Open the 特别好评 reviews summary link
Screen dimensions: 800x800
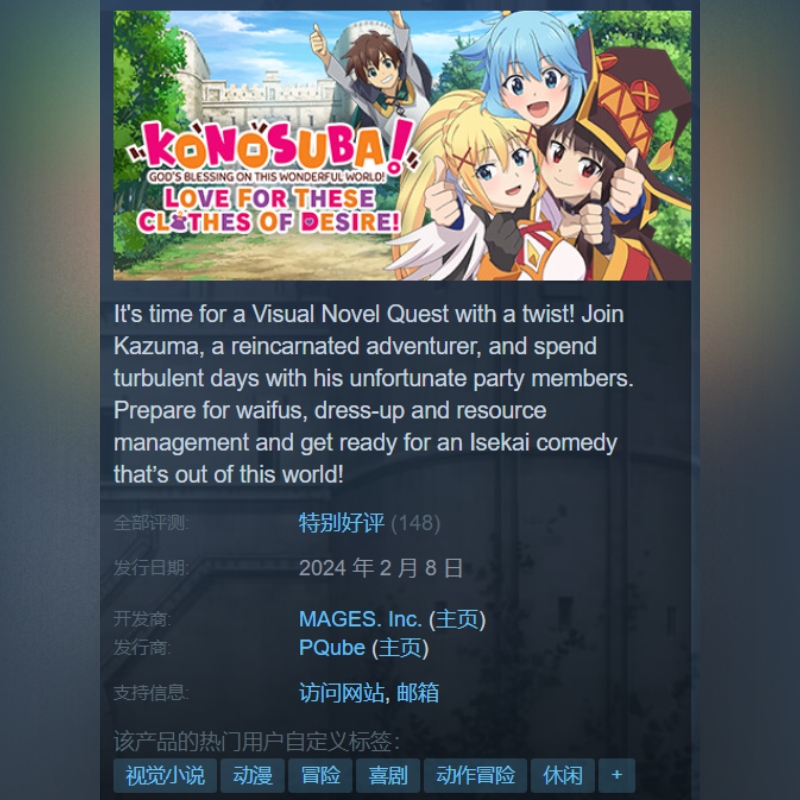[x=341, y=523]
